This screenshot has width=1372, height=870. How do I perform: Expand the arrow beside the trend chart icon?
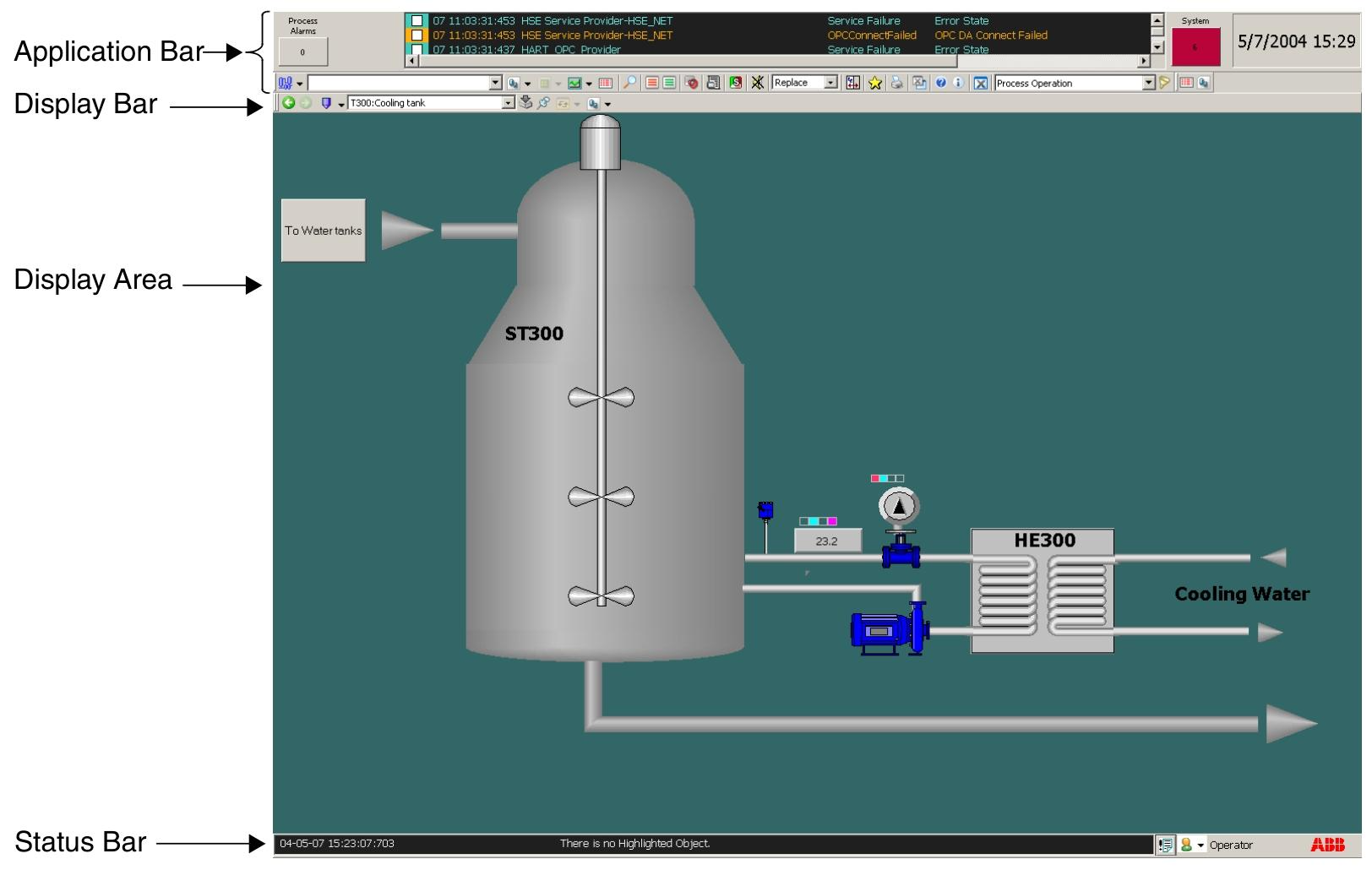point(589,84)
